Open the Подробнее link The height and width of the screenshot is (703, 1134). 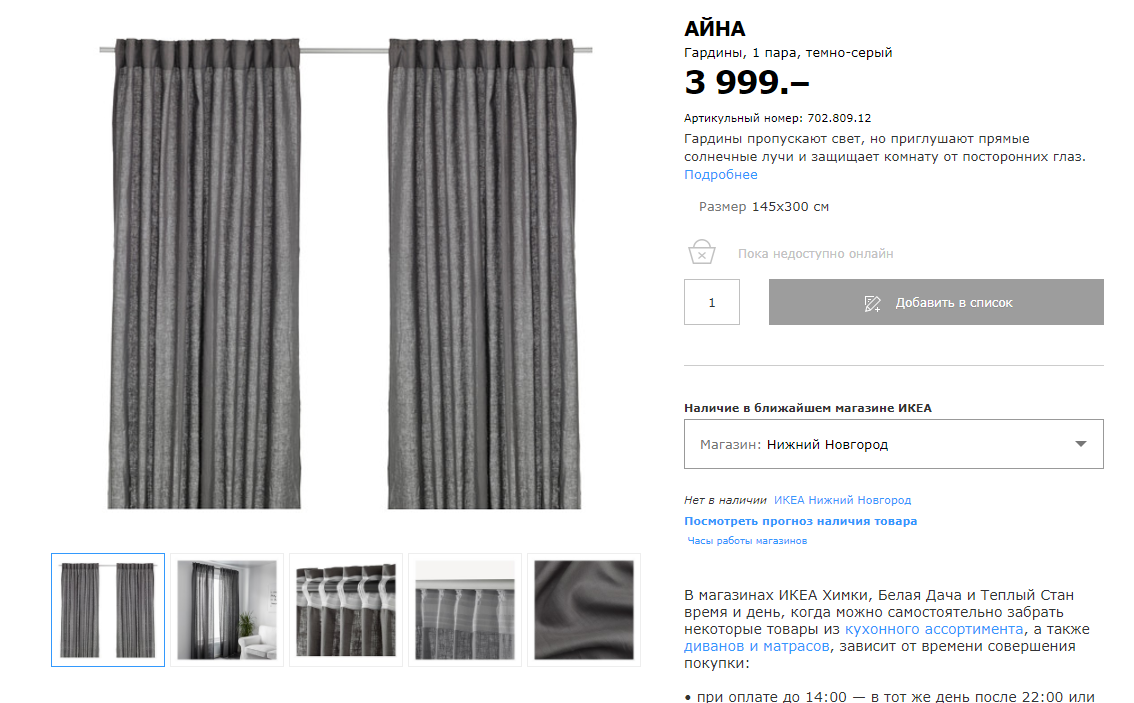720,174
